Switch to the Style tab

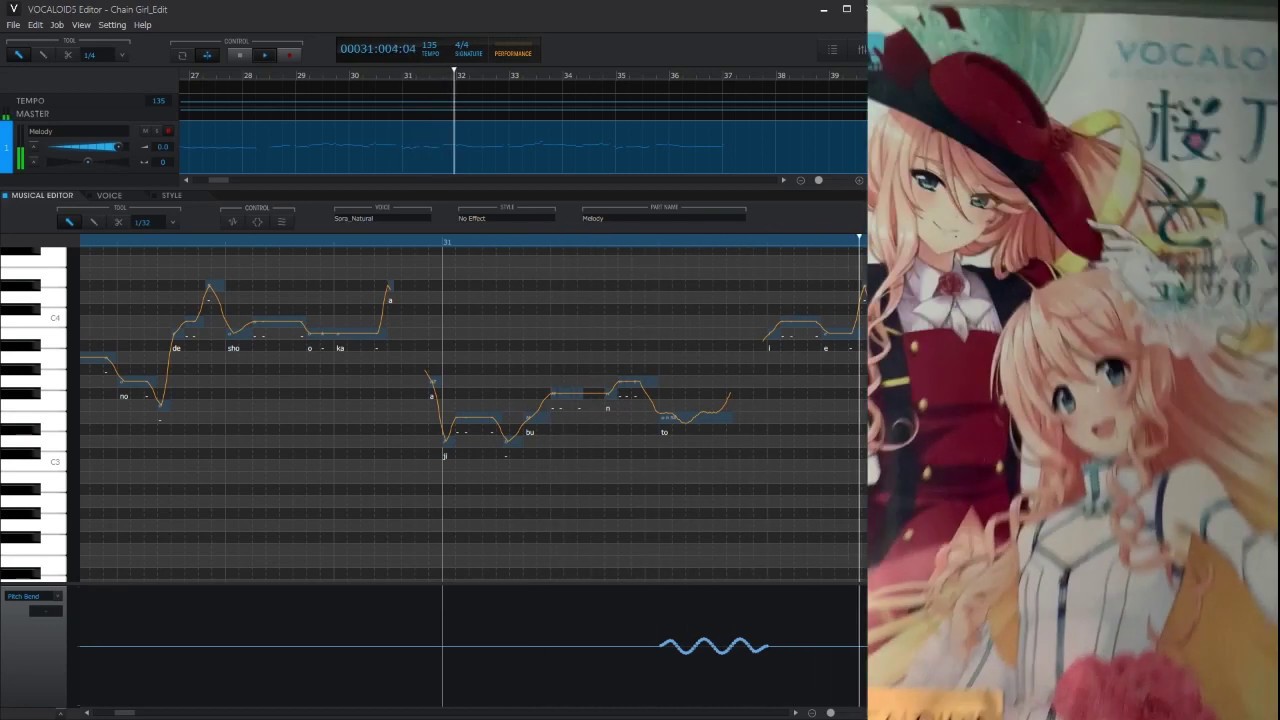pyautogui.click(x=171, y=195)
